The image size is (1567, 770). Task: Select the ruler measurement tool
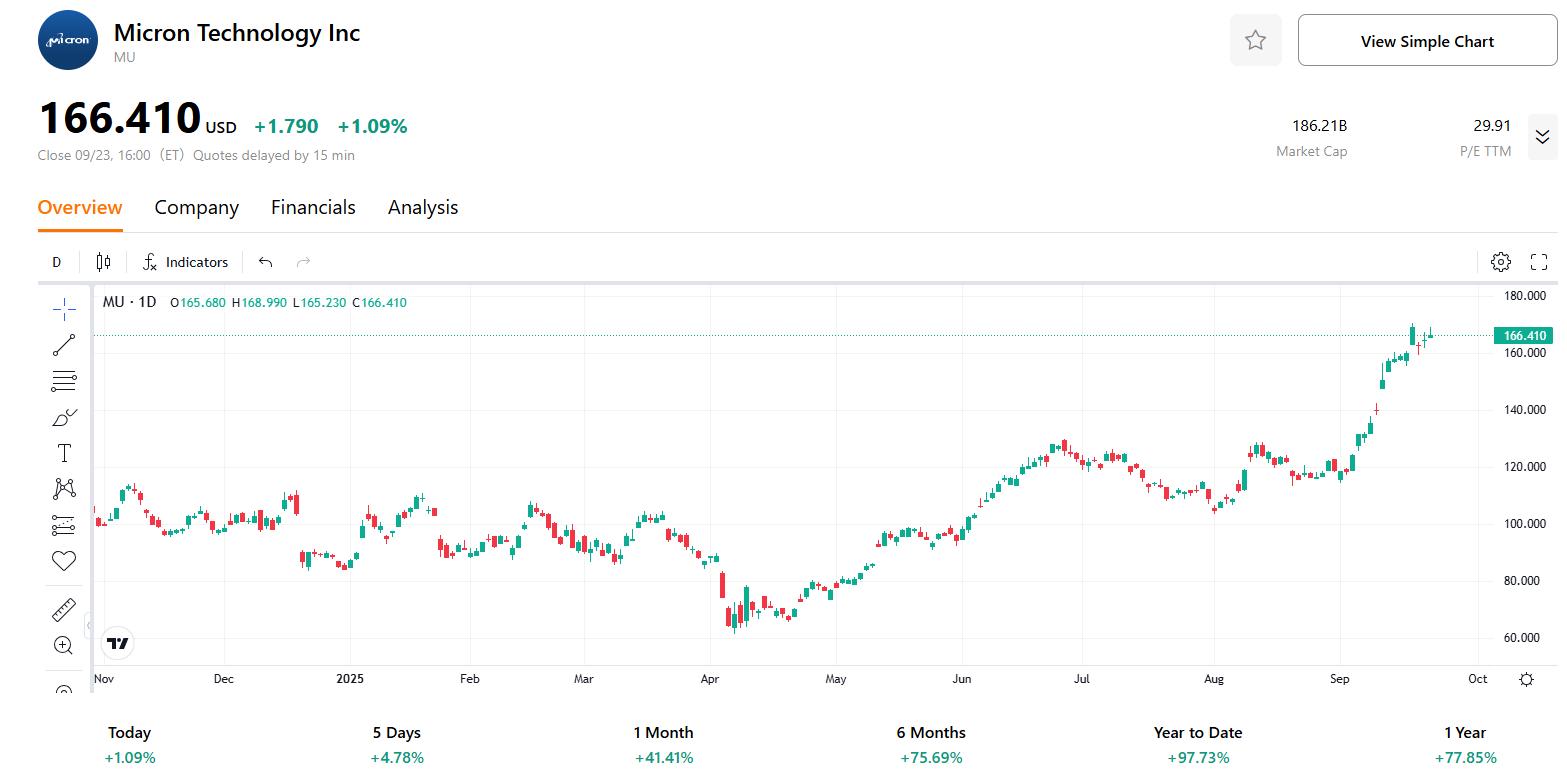pos(62,608)
